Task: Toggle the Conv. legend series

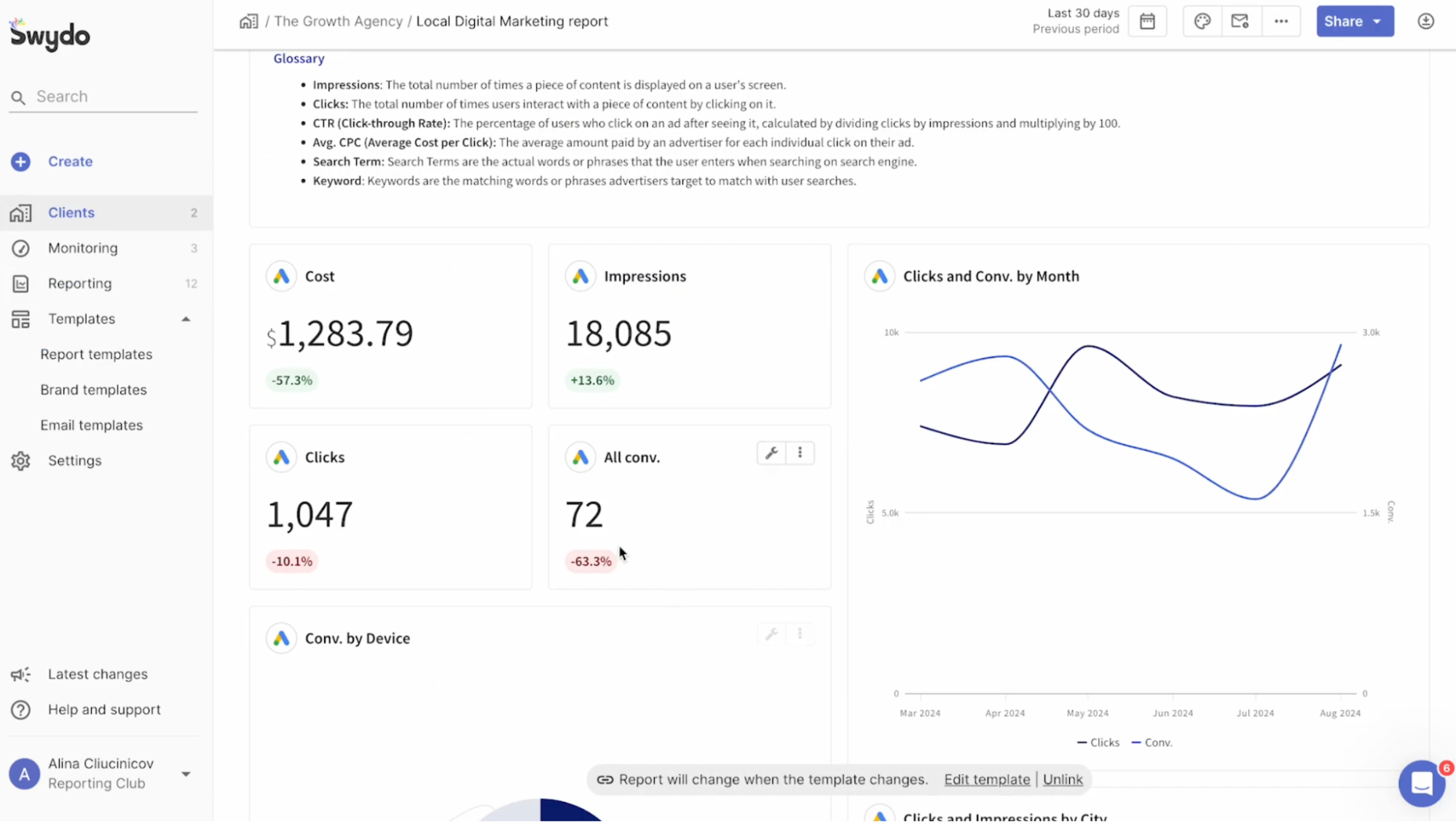Action: (1152, 743)
